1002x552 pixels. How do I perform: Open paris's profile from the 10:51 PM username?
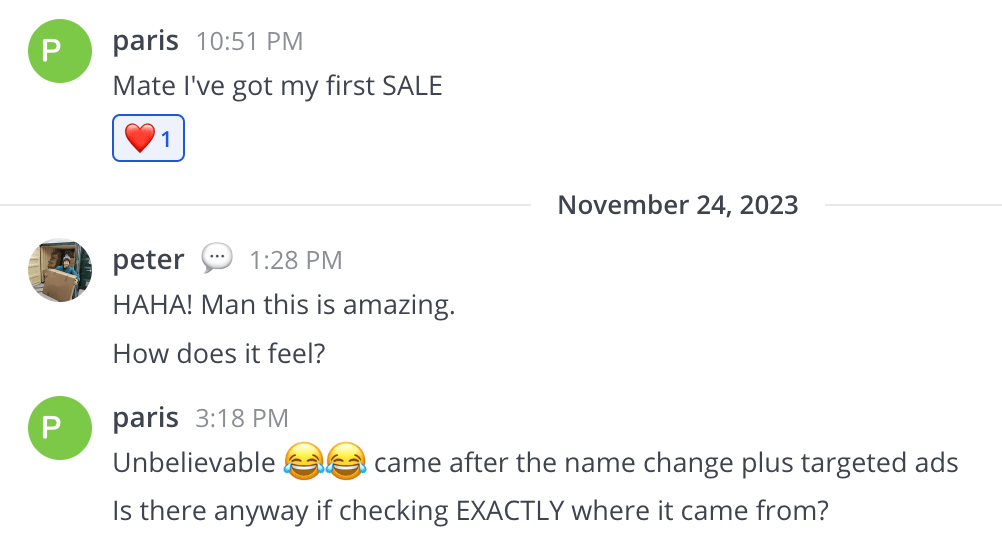[x=146, y=41]
